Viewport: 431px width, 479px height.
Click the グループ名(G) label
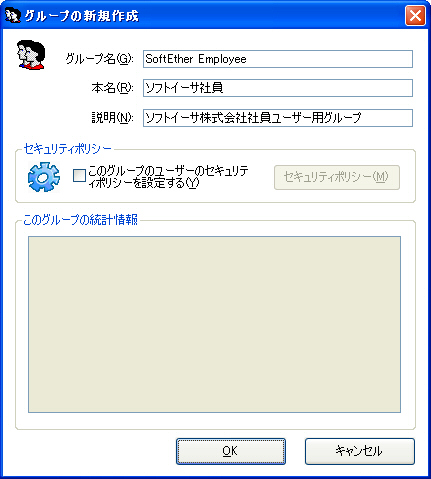point(99,59)
